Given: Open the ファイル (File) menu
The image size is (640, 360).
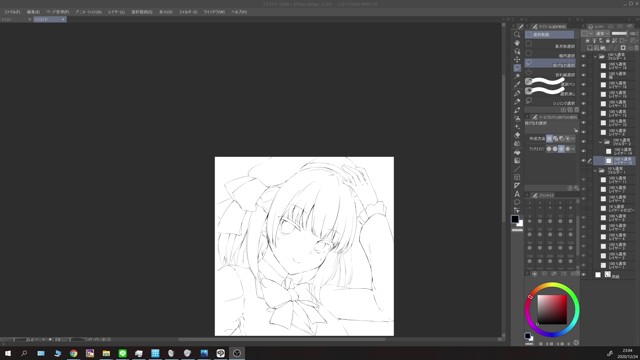Looking at the screenshot, I should 12,12.
